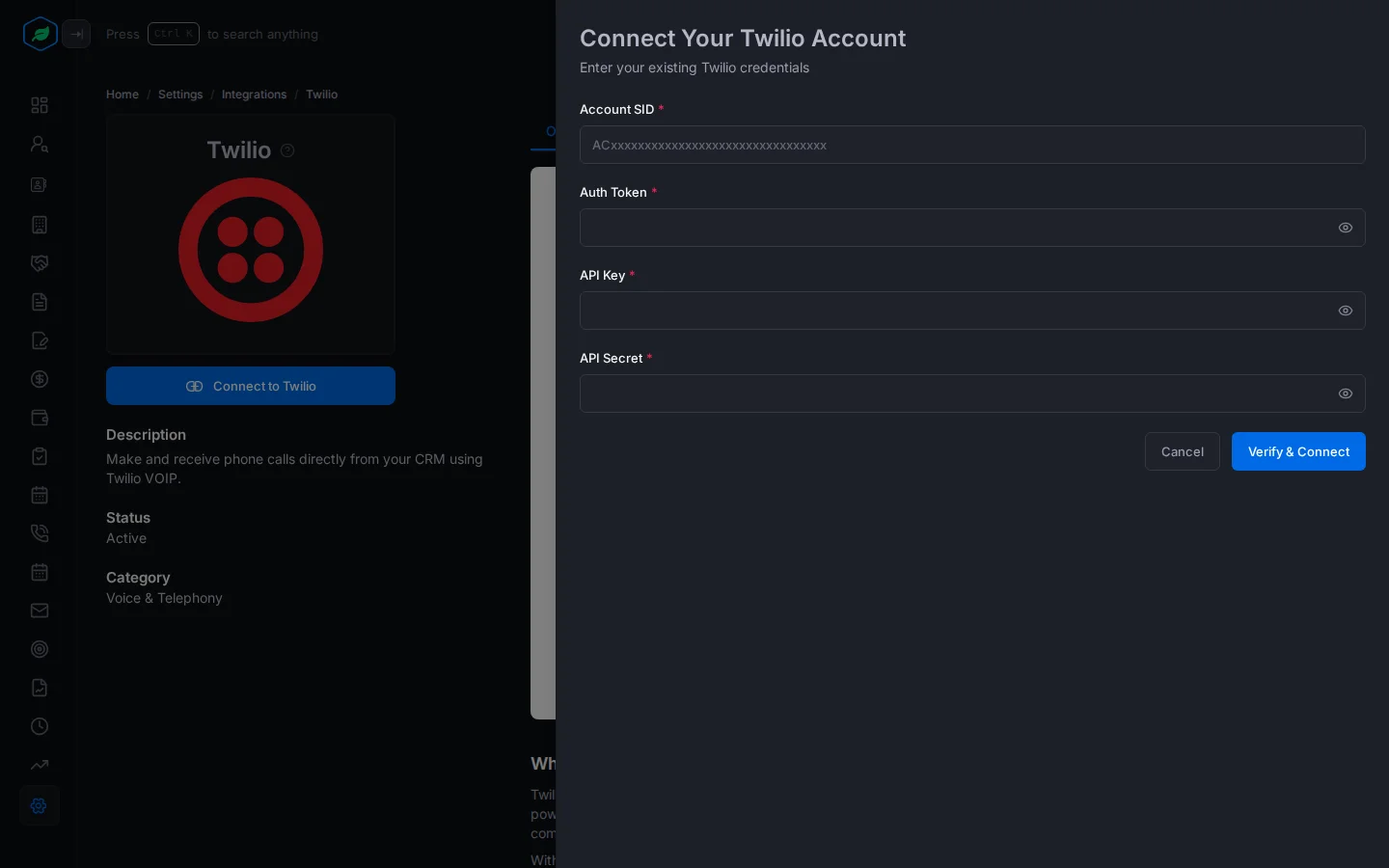Focus the API Secret input field
This screenshot has width=1389, height=868.
coord(972,393)
